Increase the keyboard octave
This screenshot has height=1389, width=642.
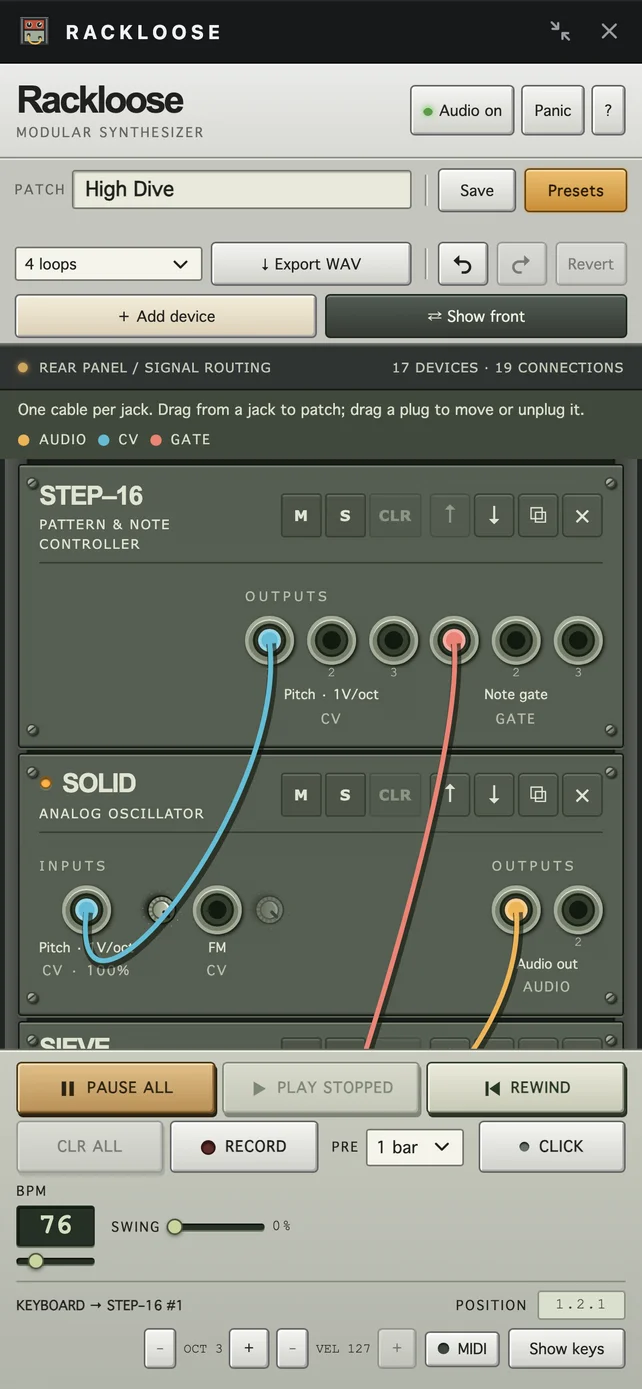tap(249, 1348)
